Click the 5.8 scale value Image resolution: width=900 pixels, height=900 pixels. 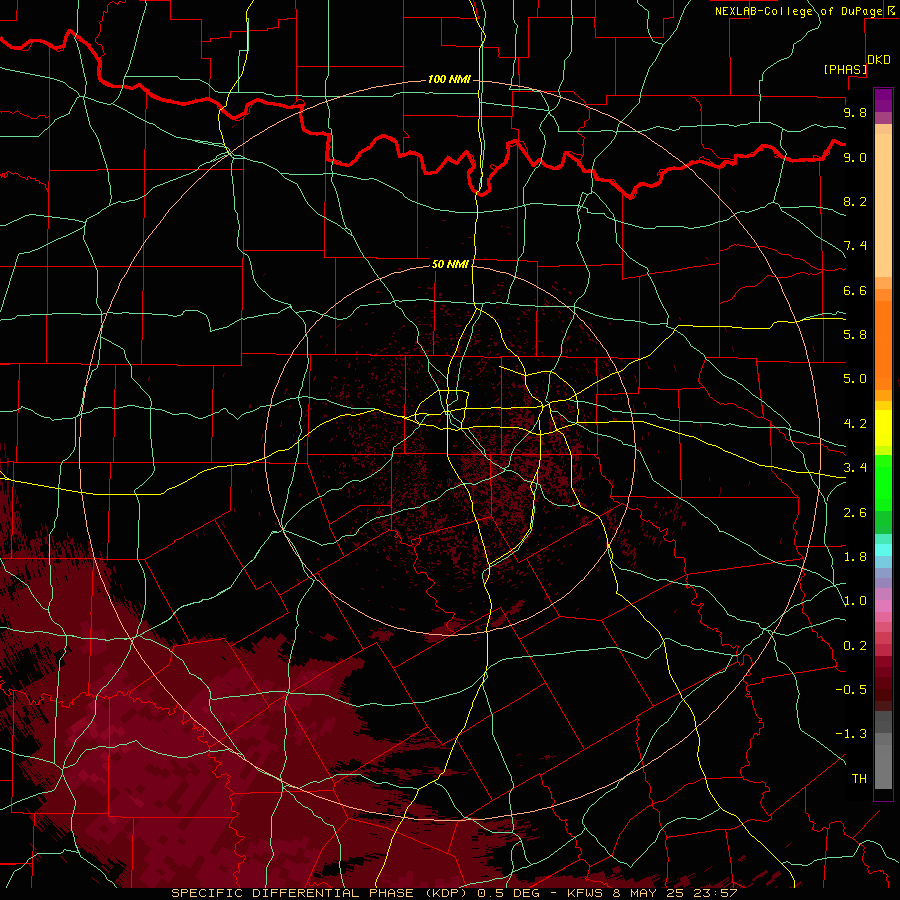coord(855,335)
